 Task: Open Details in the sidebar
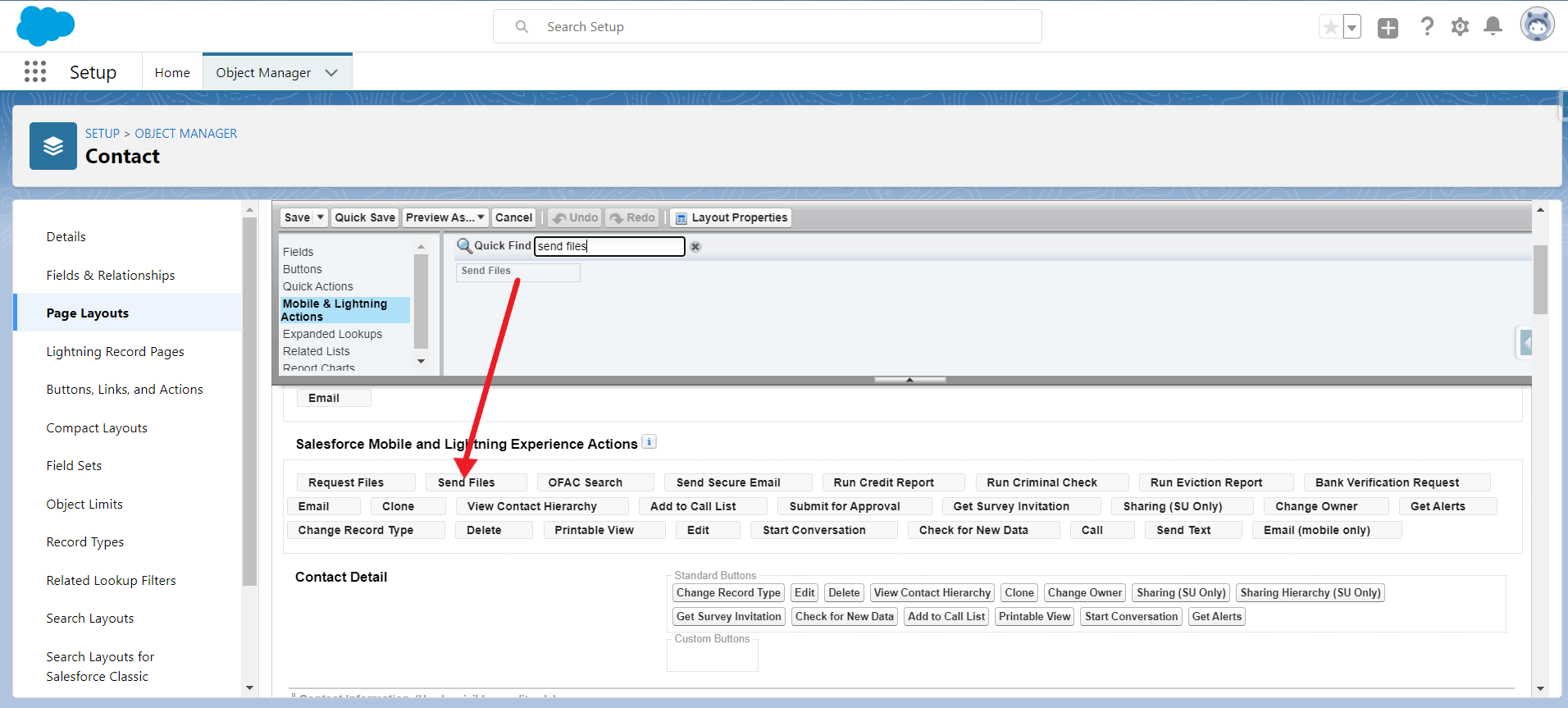point(66,237)
